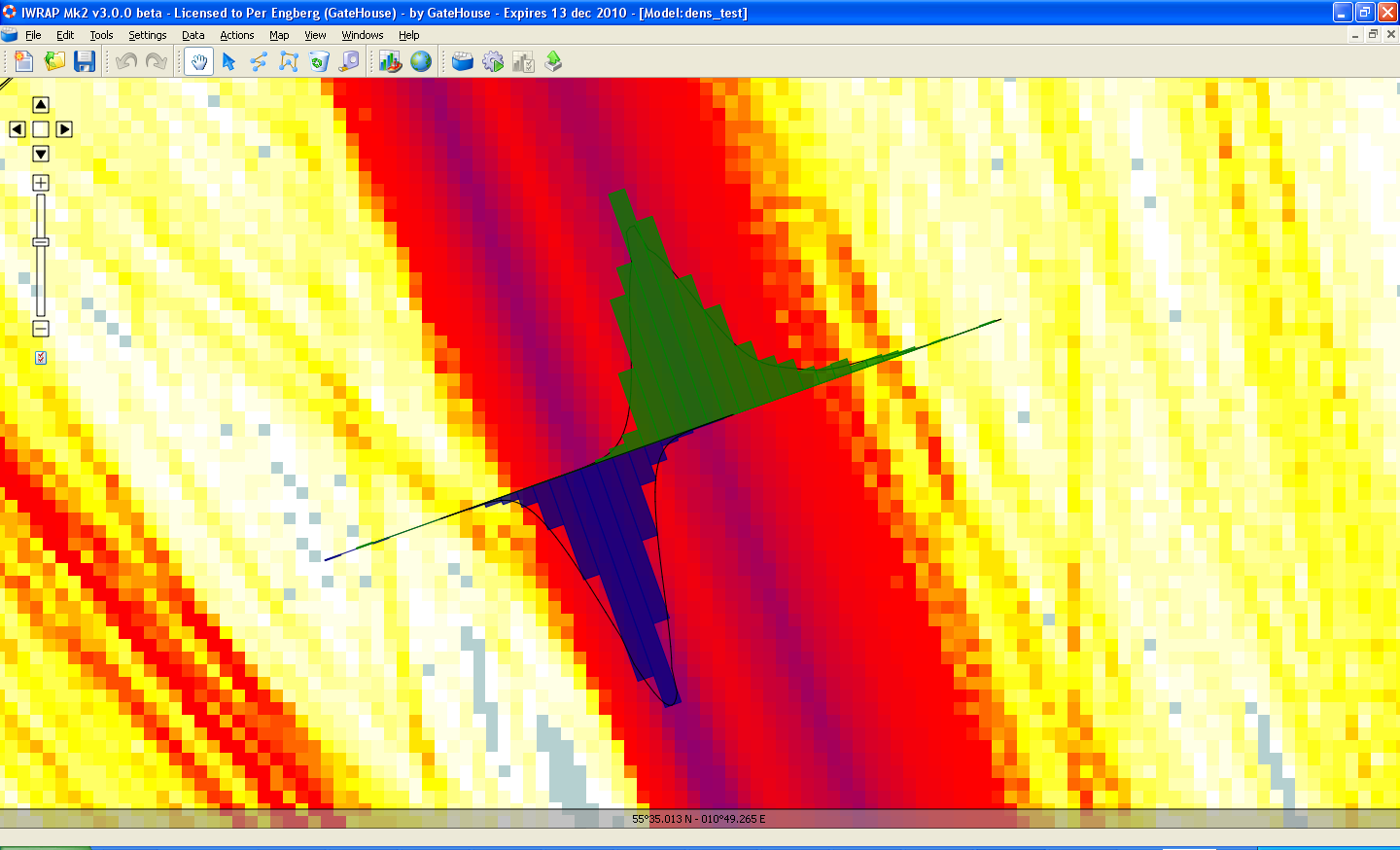
Task: Pan the map right with arrow
Action: pyautogui.click(x=64, y=129)
